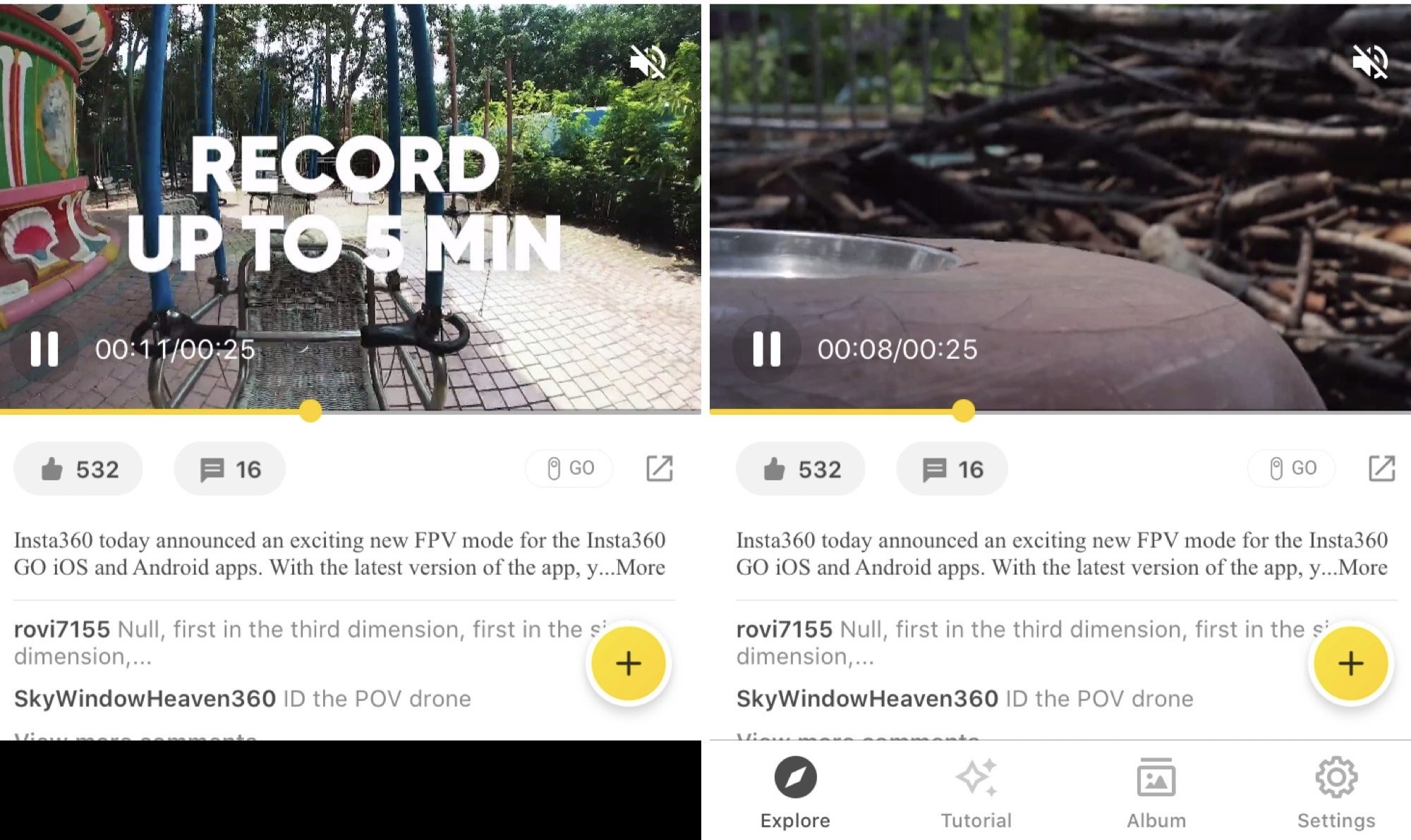This screenshot has height=840, width=1411.
Task: Open the yellow plus button on the right screen
Action: pos(1350,664)
